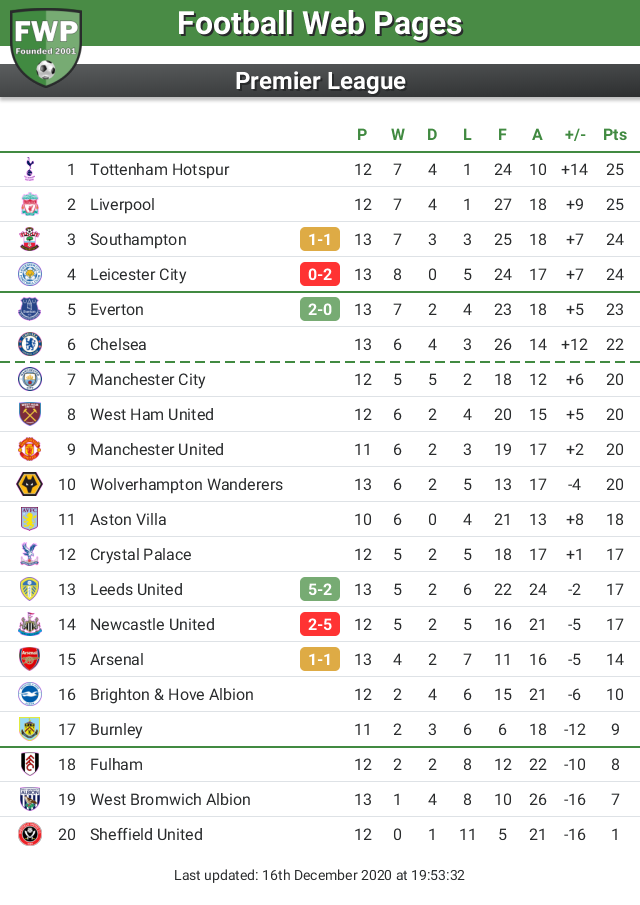Click Arsenal's 1-1 score badge

pos(320,659)
